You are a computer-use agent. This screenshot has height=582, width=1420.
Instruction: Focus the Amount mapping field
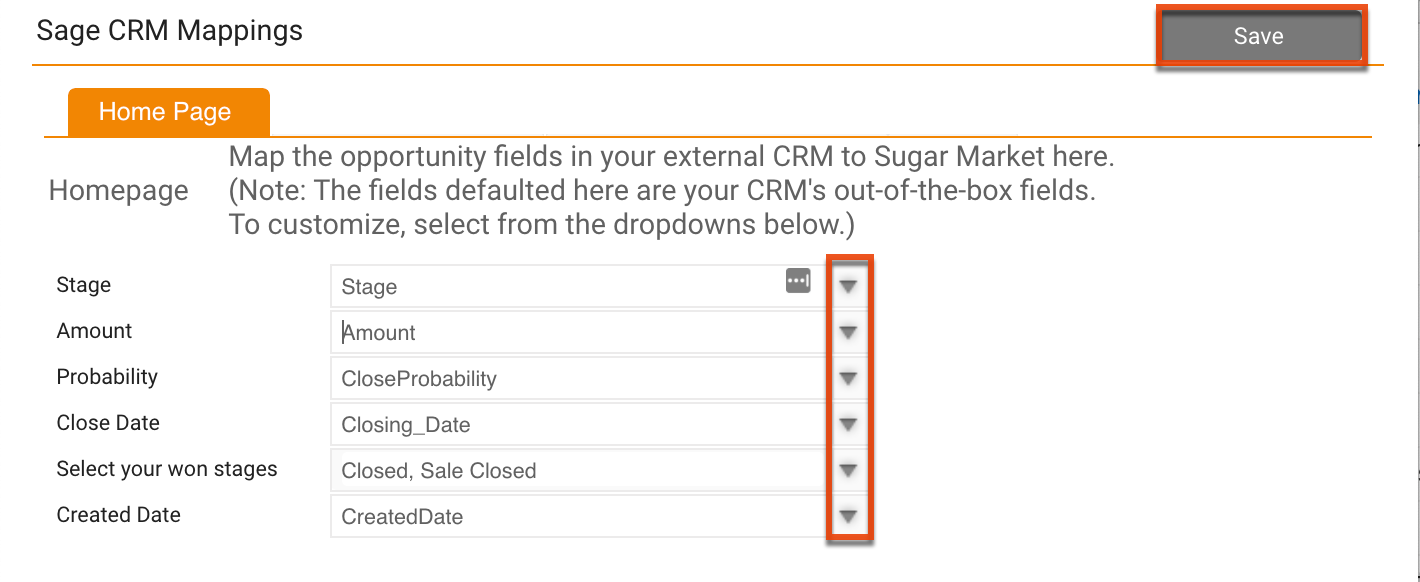click(580, 333)
